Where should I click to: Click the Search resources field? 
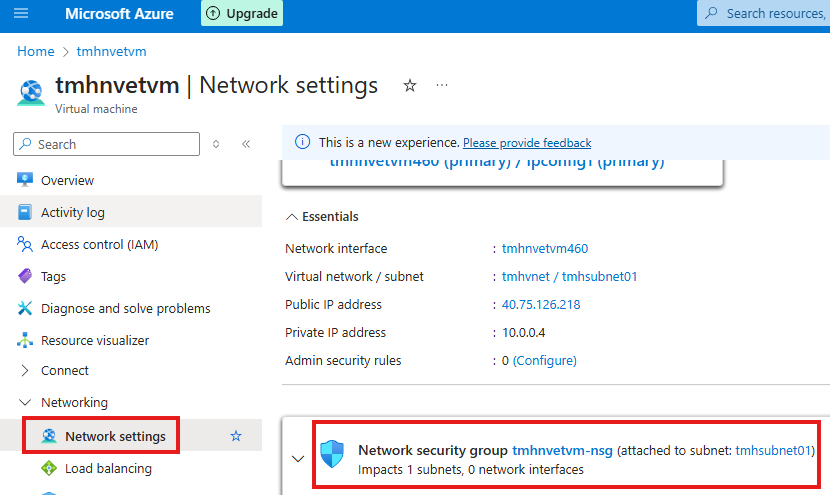763,13
